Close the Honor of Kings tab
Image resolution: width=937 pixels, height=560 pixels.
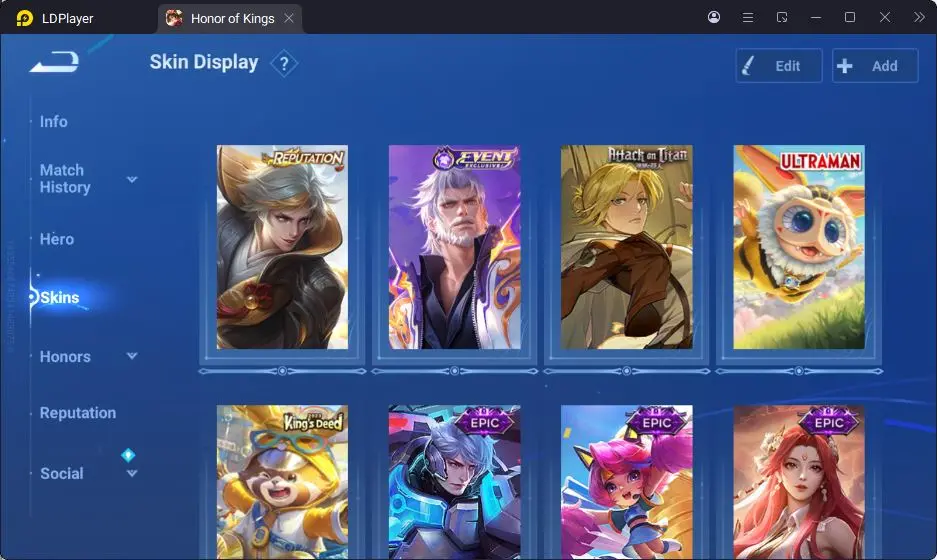289,19
